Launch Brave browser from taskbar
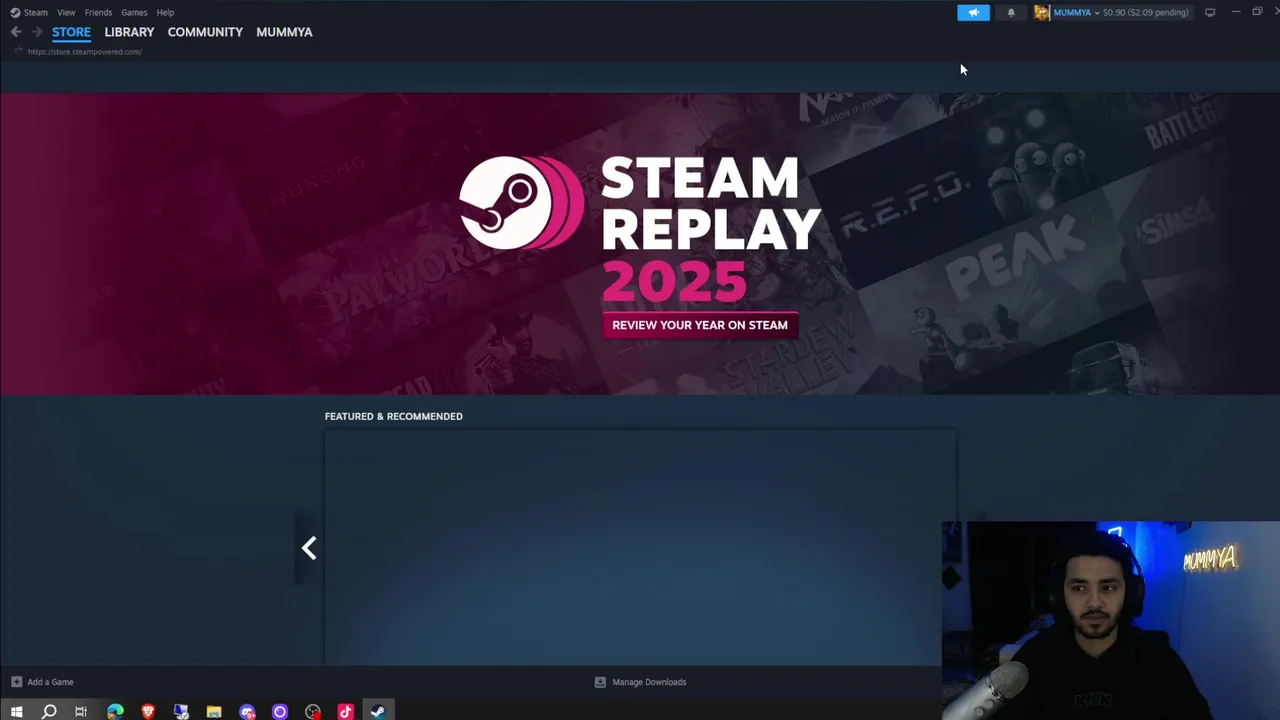 pyautogui.click(x=148, y=712)
